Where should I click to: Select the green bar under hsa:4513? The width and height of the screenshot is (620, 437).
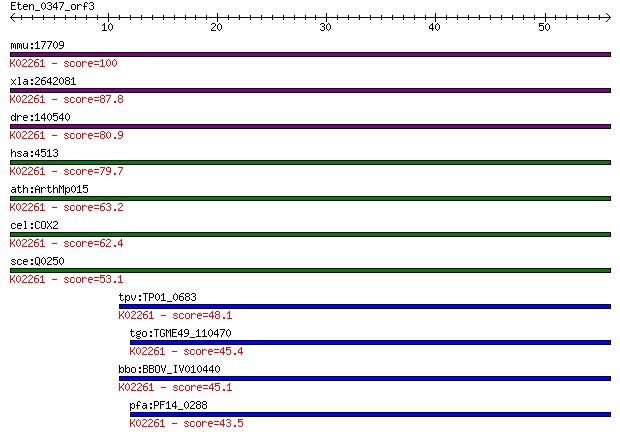(x=310, y=163)
